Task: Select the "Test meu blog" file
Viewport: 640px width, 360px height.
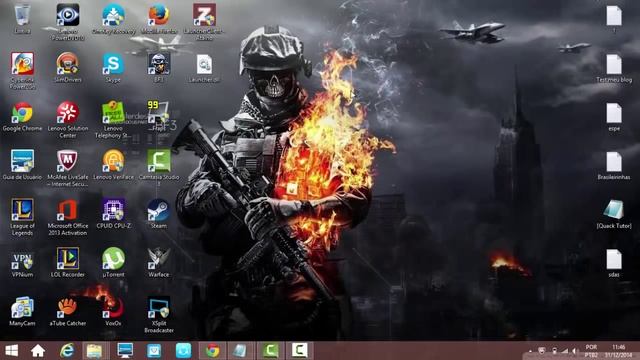Action: (x=614, y=68)
